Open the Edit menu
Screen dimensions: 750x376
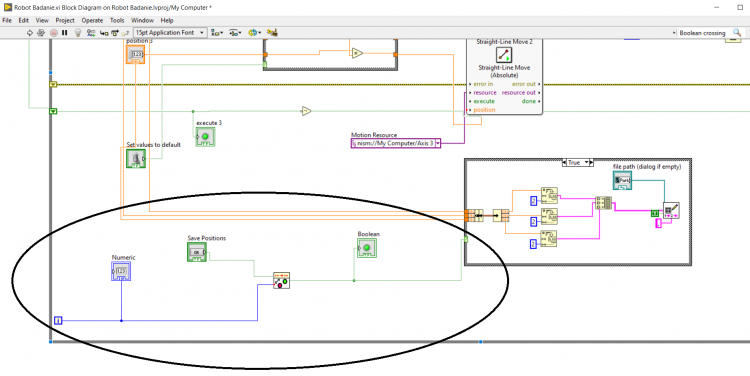[23, 21]
